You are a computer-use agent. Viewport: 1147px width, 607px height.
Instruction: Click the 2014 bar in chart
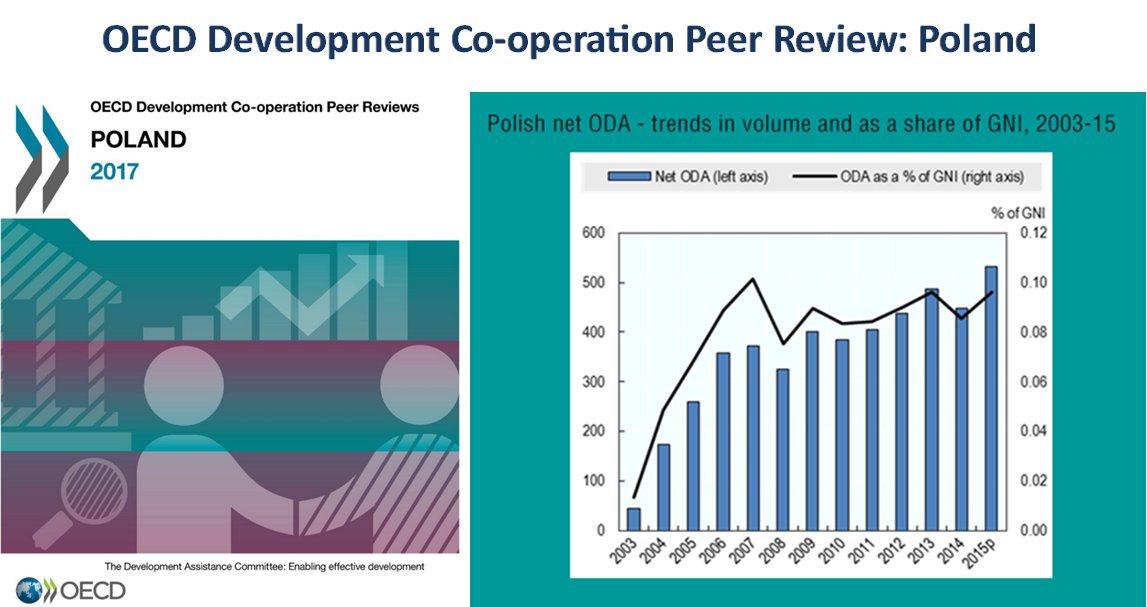pyautogui.click(x=961, y=419)
